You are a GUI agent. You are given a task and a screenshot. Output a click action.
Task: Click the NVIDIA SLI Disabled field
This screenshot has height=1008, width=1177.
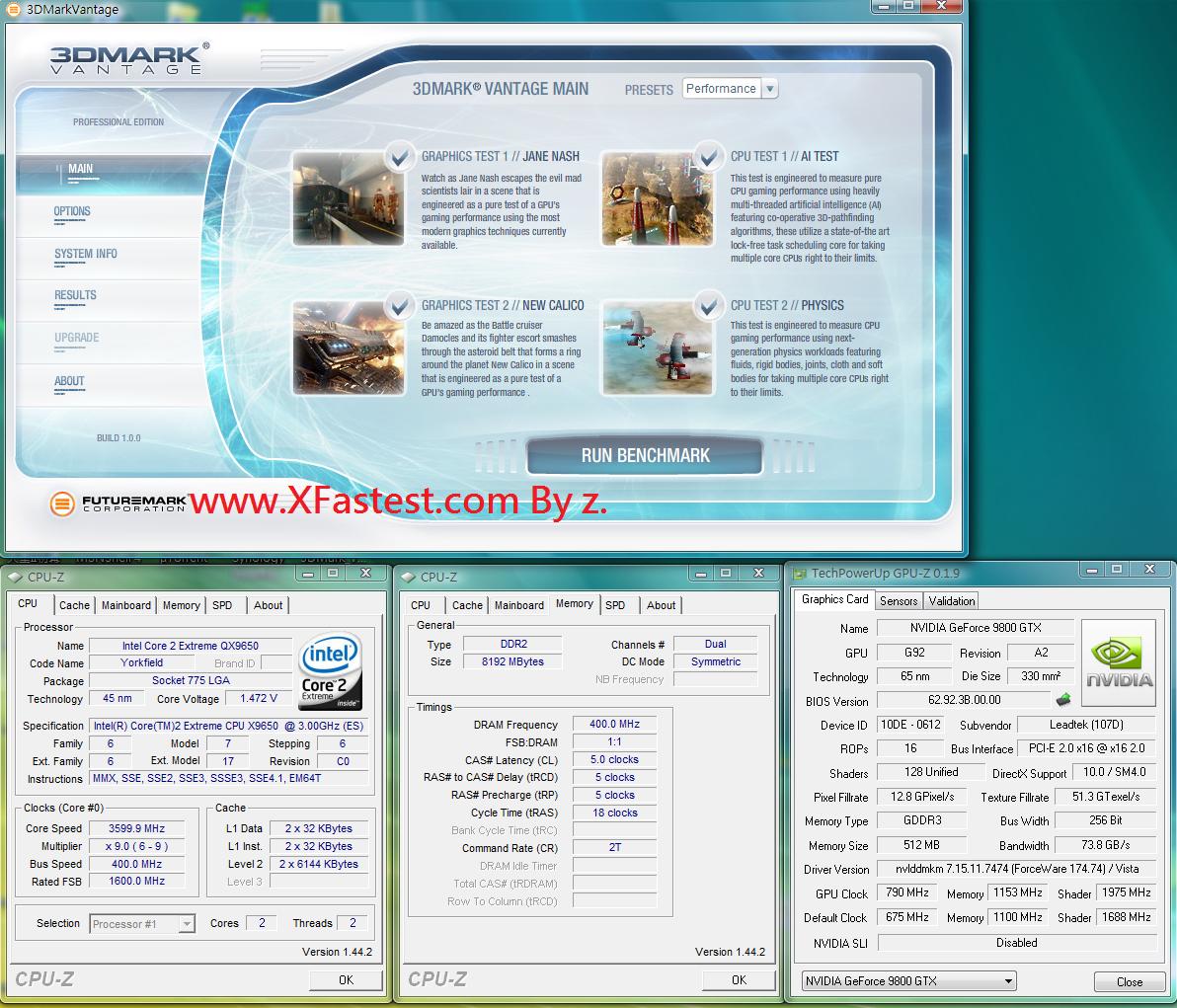1016,943
